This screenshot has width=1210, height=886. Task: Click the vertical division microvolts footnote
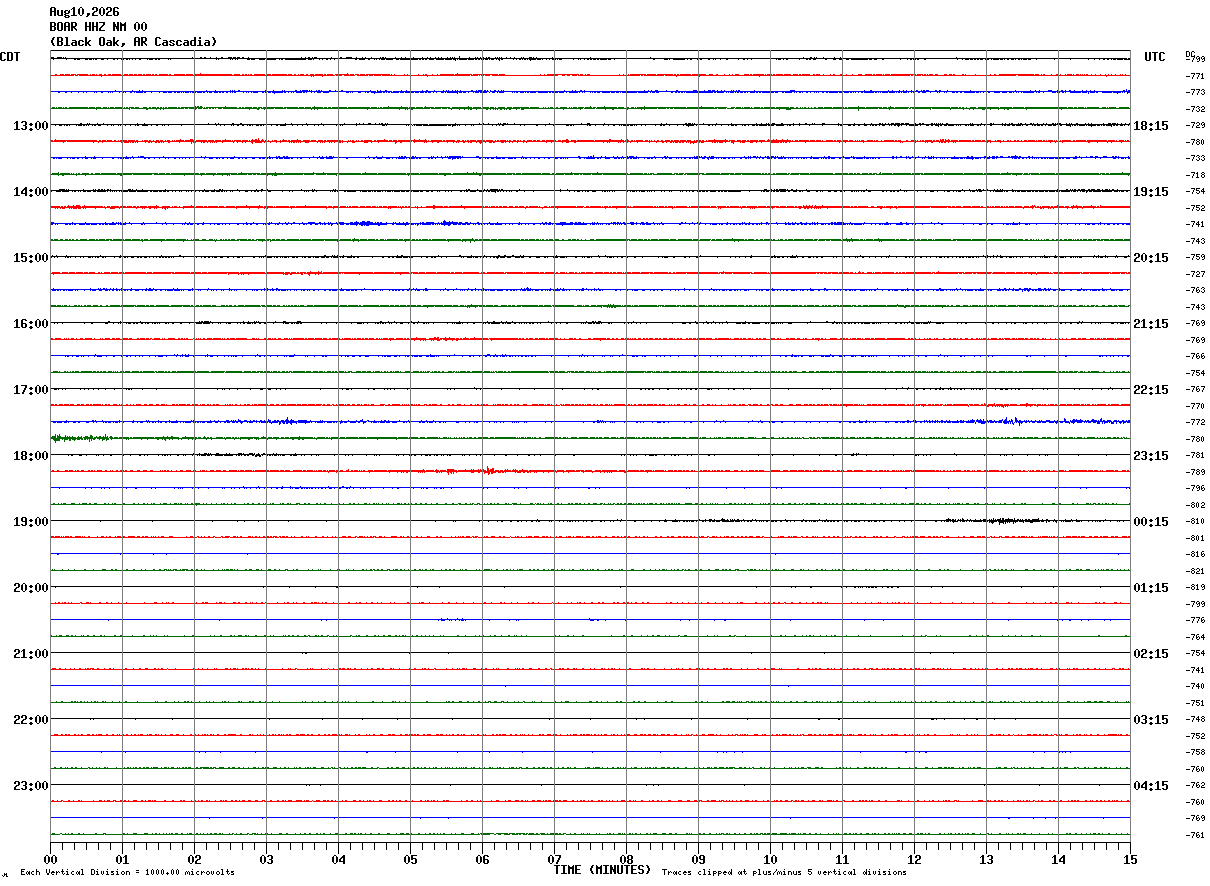pos(127,873)
